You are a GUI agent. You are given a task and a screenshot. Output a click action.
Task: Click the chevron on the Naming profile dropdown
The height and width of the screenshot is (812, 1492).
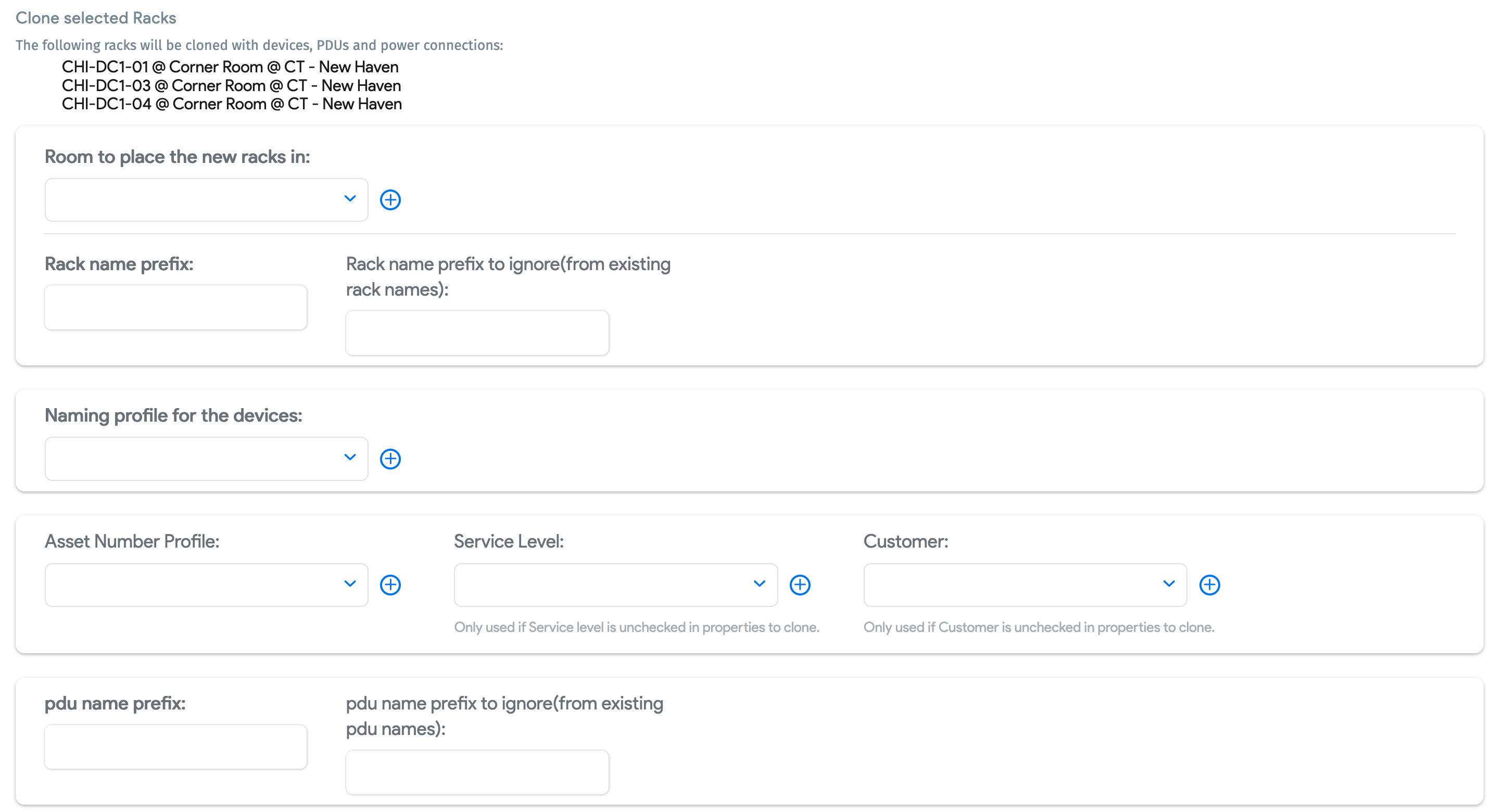(350, 458)
